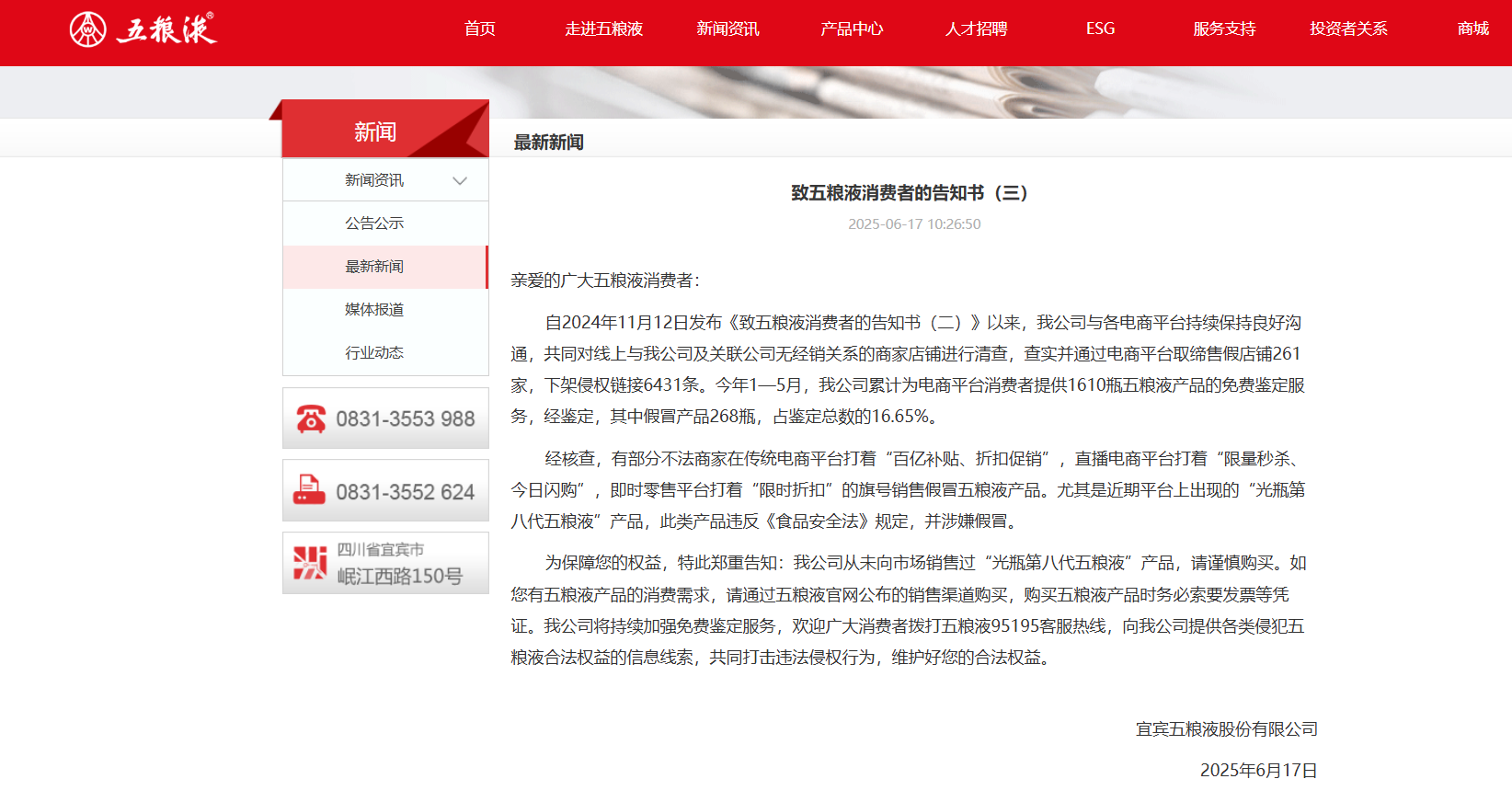Select 人才招聘 in the navigation bar

click(976, 29)
